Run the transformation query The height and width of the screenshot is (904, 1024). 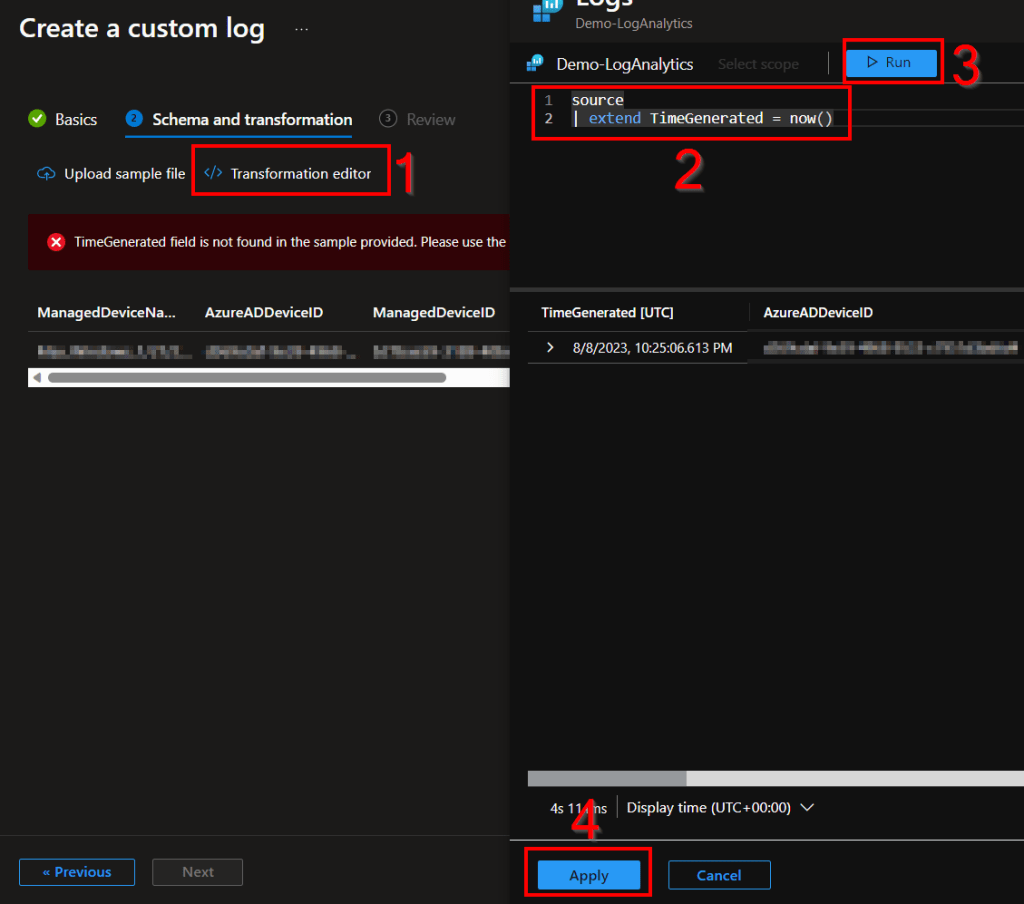pyautogui.click(x=890, y=63)
